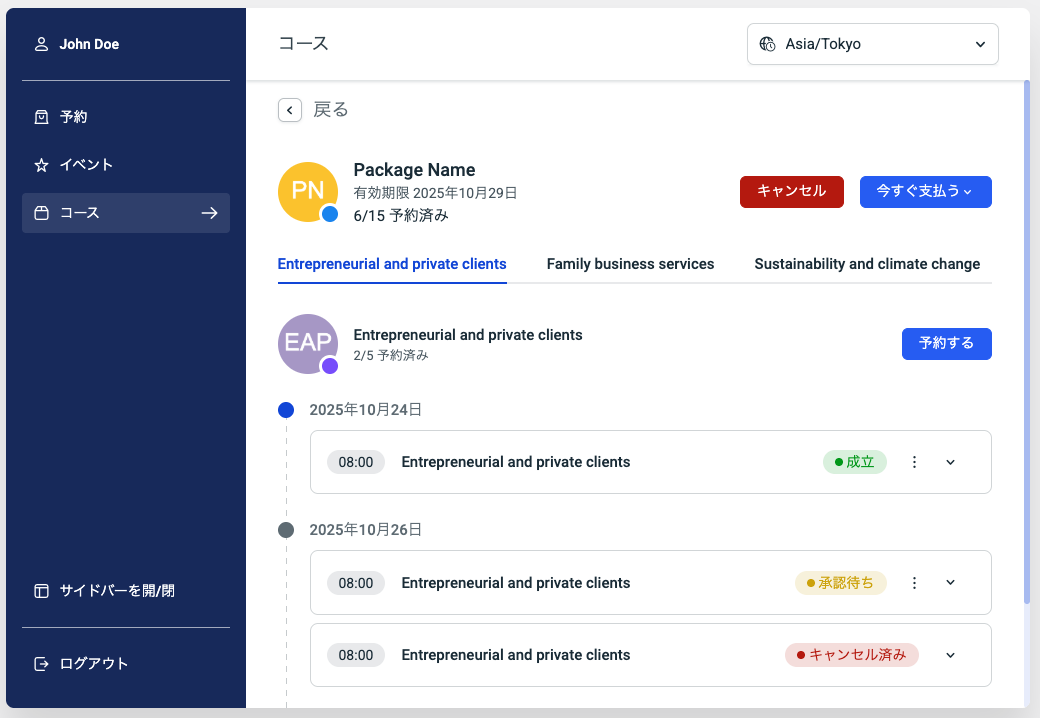Open the 今すぐ支払う payment dropdown

pos(925,192)
